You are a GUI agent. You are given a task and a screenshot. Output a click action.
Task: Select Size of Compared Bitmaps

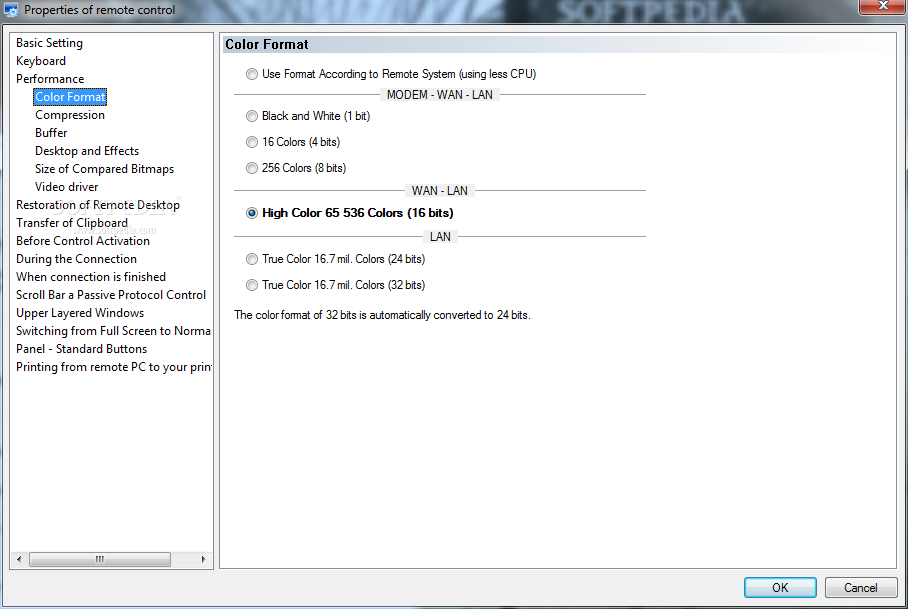coord(104,168)
